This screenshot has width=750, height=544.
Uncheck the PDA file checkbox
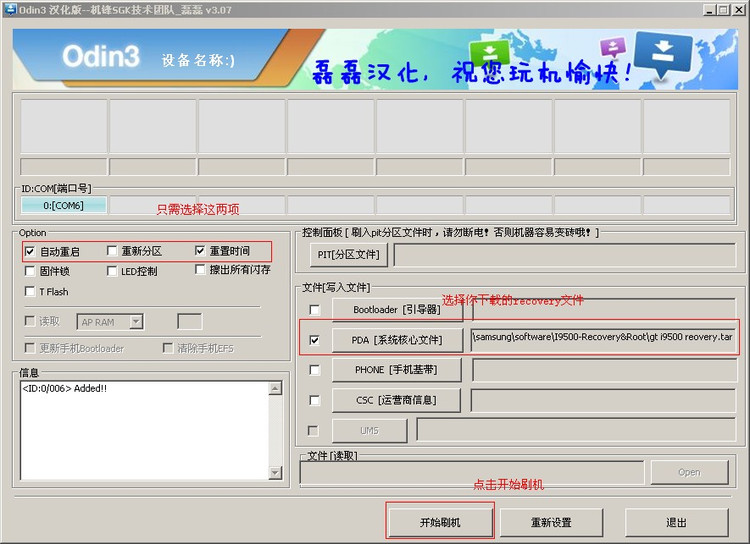click(x=314, y=340)
